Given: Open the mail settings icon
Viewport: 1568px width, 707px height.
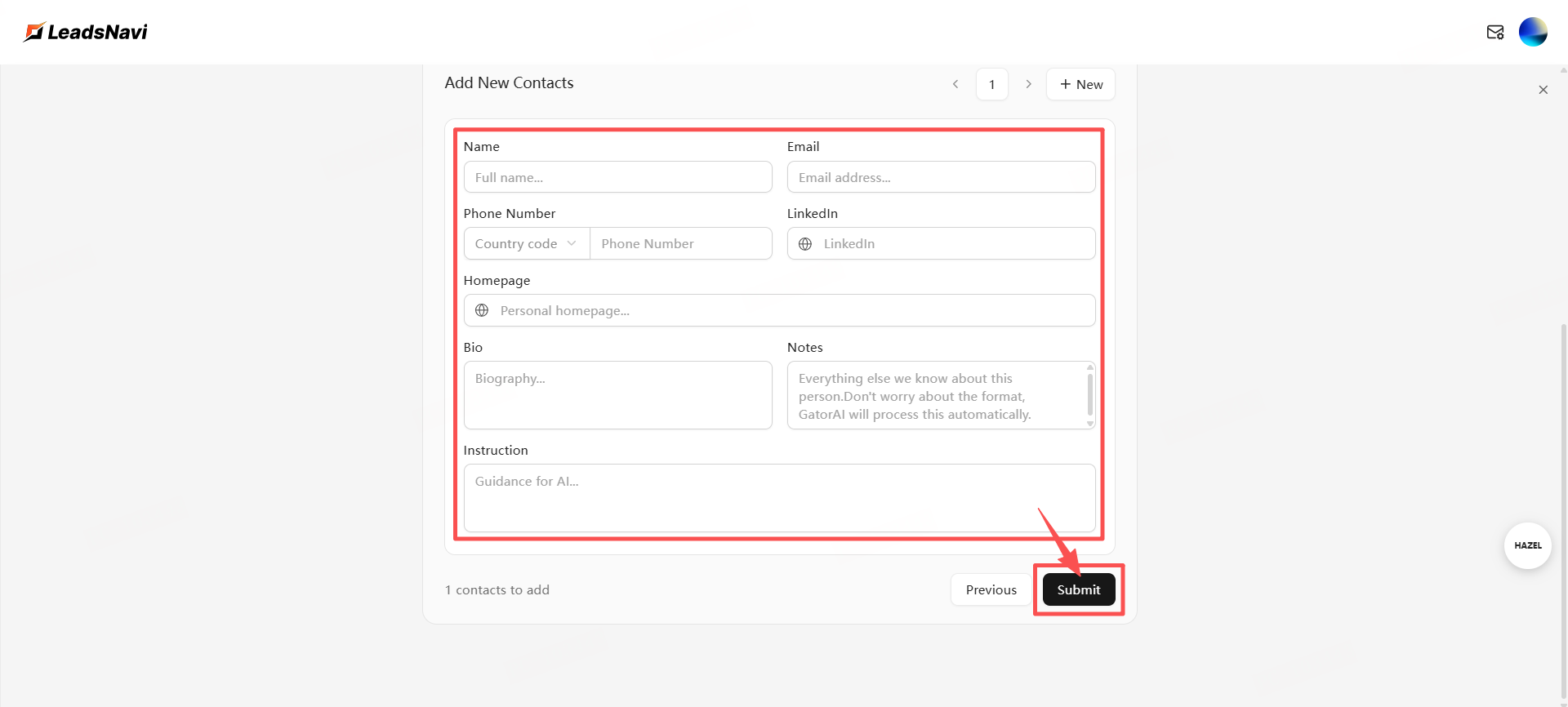Looking at the screenshot, I should click(1494, 32).
